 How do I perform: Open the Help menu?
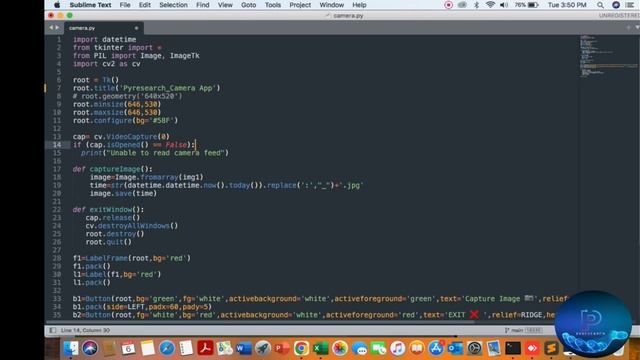[359, 5]
